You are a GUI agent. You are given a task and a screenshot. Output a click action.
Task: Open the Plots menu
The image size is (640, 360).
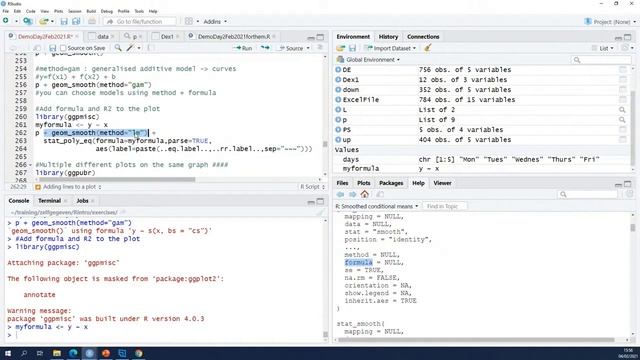59,11
